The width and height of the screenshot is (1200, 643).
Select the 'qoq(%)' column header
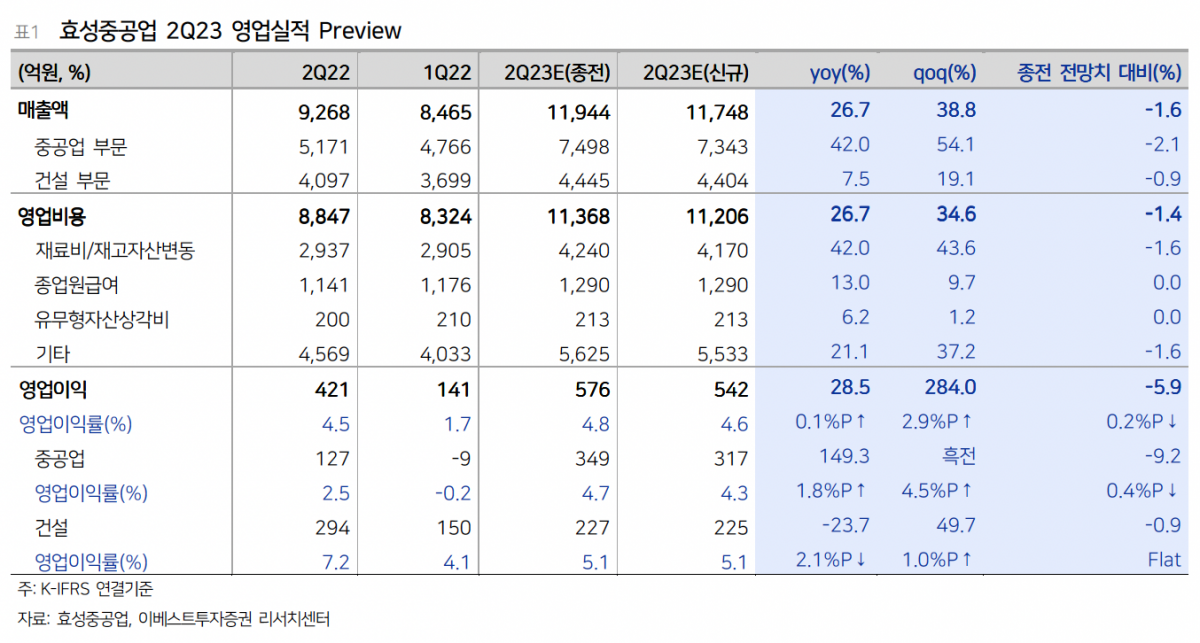point(944,72)
